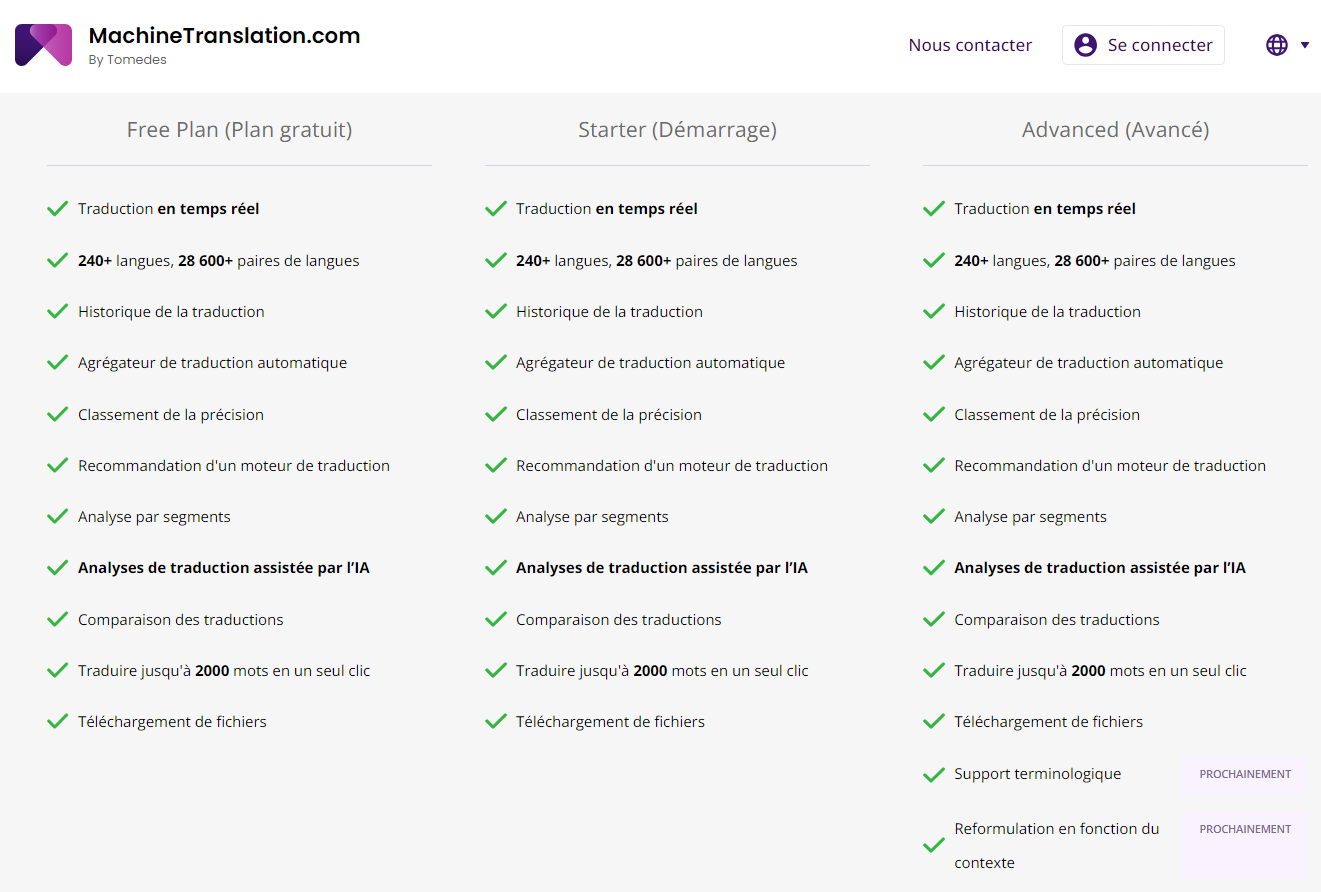Select Advanced Recommandation d'un moteur de traduction

(x=1110, y=466)
